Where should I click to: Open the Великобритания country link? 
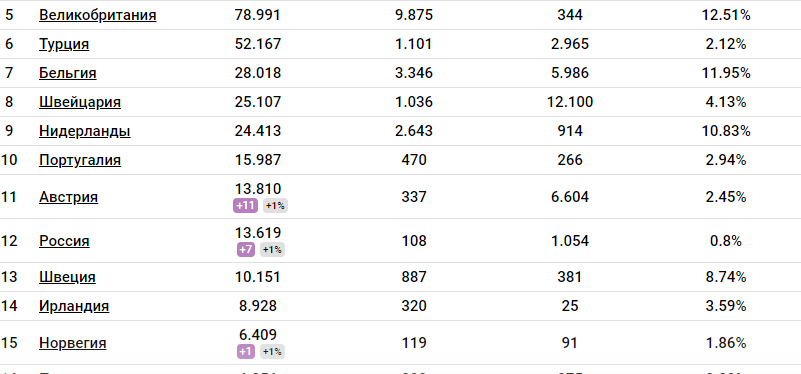pos(98,15)
